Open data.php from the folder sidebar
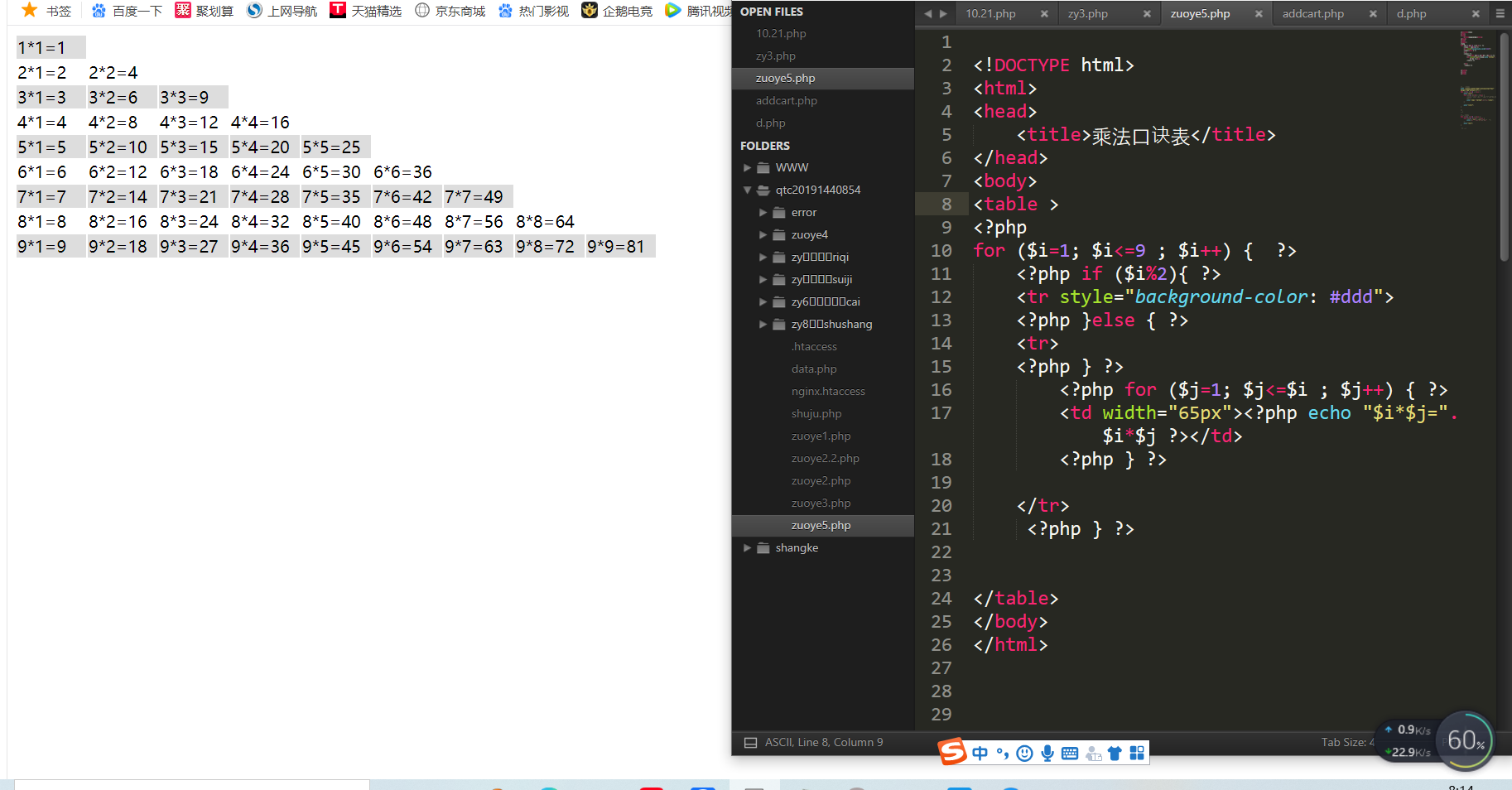The height and width of the screenshot is (790, 1512). pyautogui.click(x=814, y=369)
